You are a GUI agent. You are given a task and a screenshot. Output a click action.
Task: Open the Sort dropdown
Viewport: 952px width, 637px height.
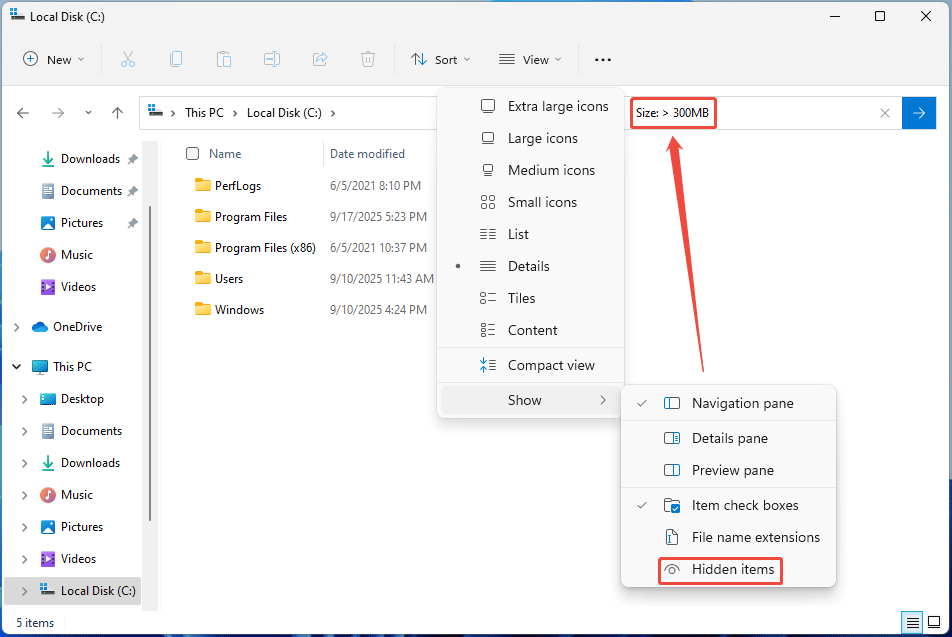[x=441, y=60]
